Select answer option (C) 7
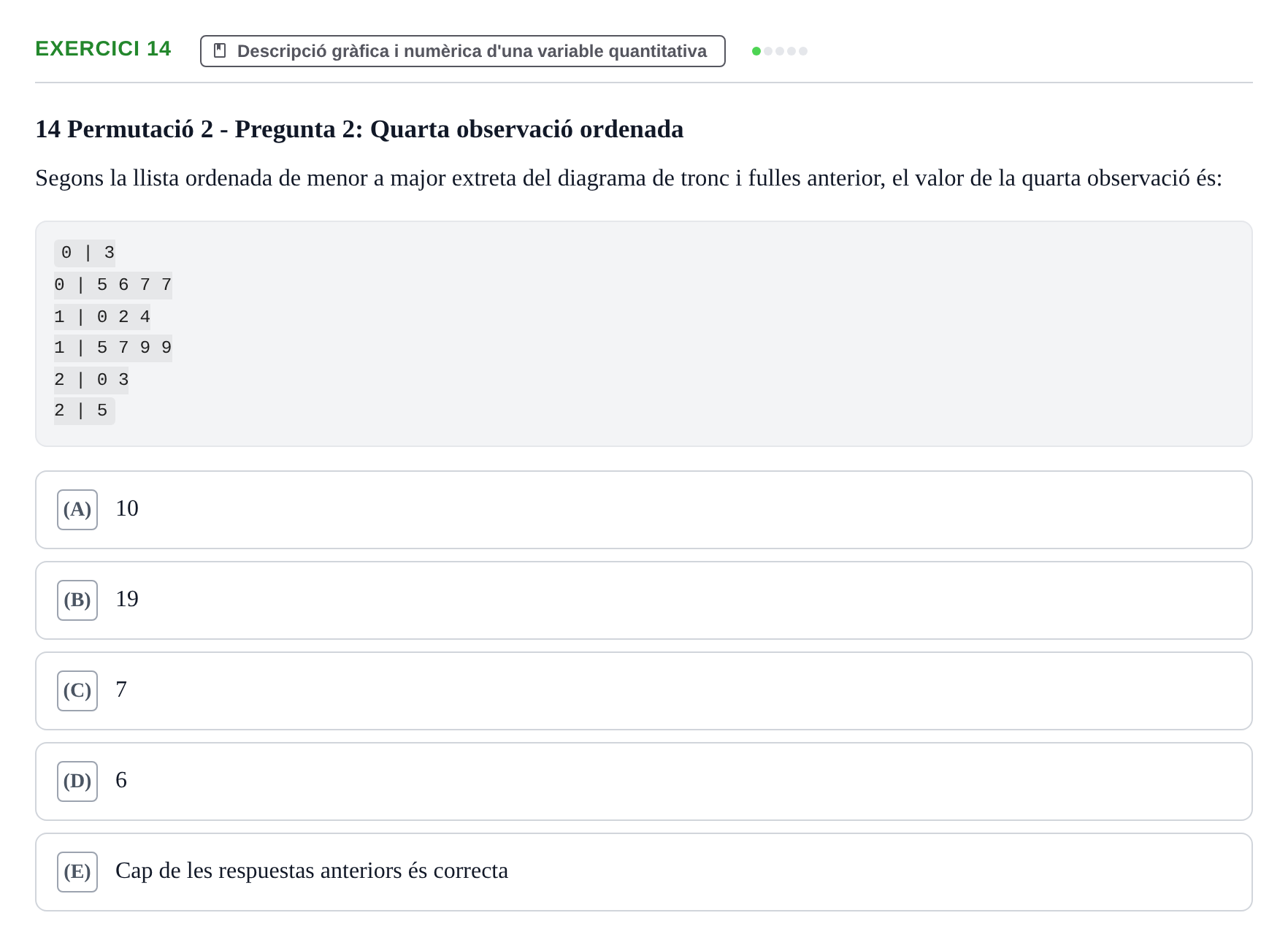The width and height of the screenshot is (1288, 948). pos(643,691)
